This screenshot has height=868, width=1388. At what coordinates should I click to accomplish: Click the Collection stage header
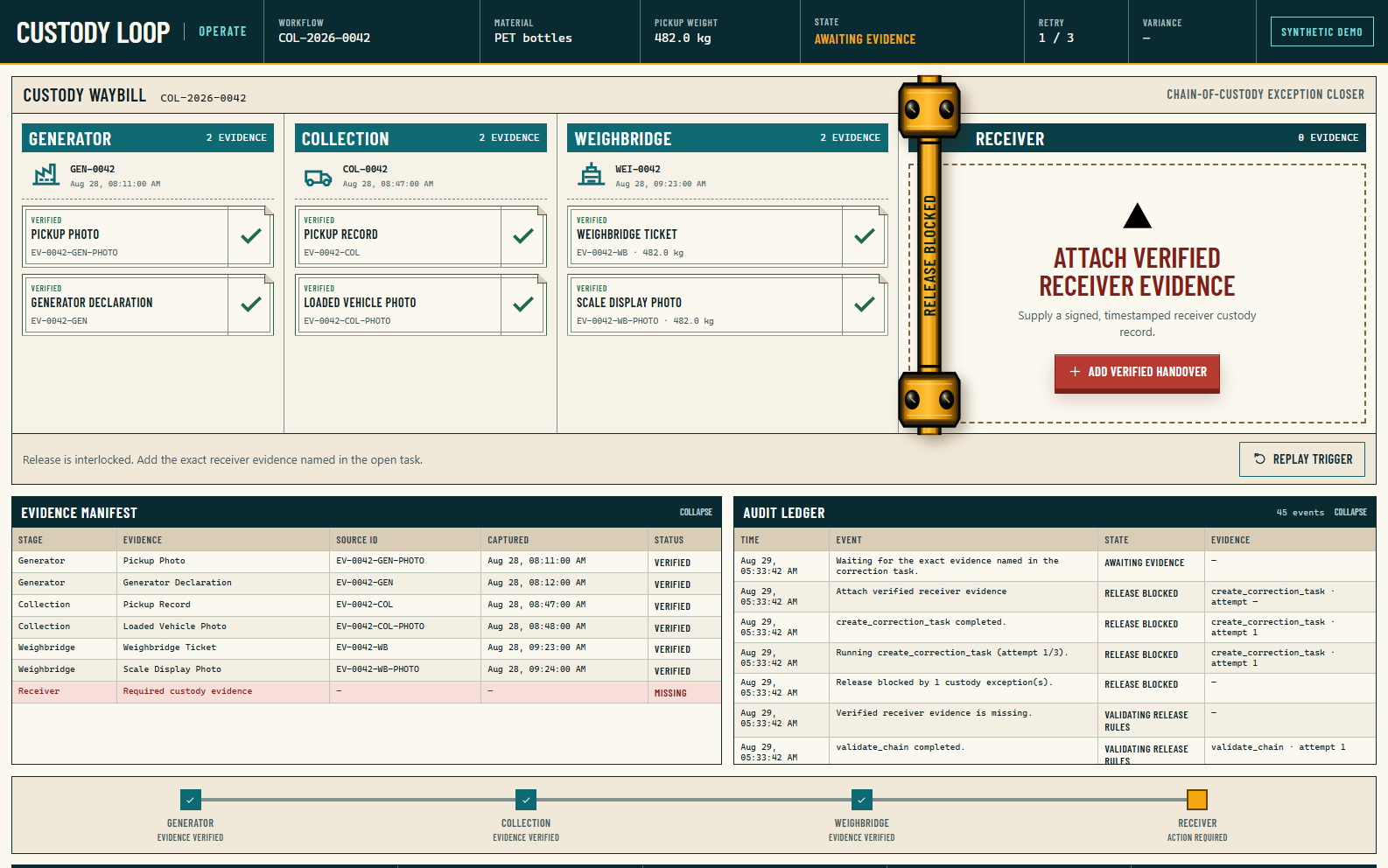pyautogui.click(x=421, y=138)
